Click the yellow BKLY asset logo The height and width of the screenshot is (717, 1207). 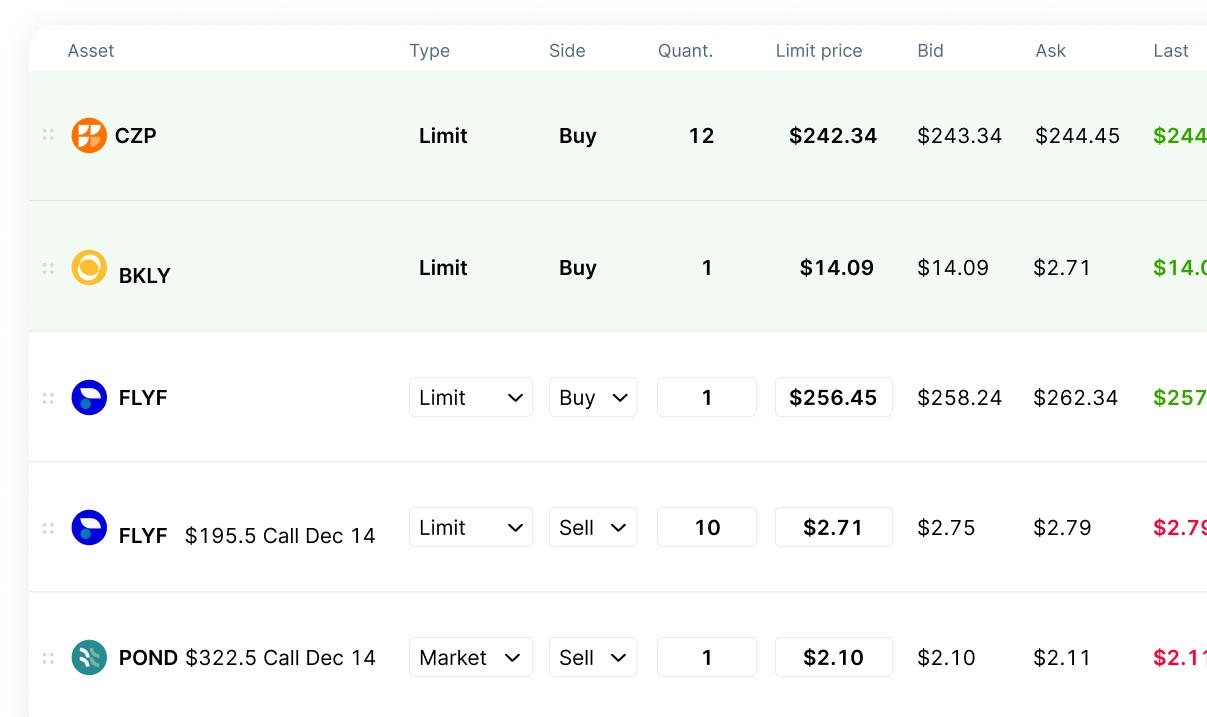click(89, 268)
